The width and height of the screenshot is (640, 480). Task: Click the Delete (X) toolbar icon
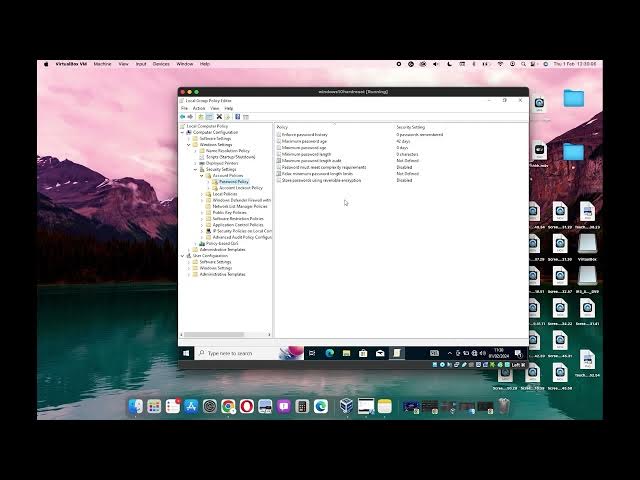coord(219,117)
